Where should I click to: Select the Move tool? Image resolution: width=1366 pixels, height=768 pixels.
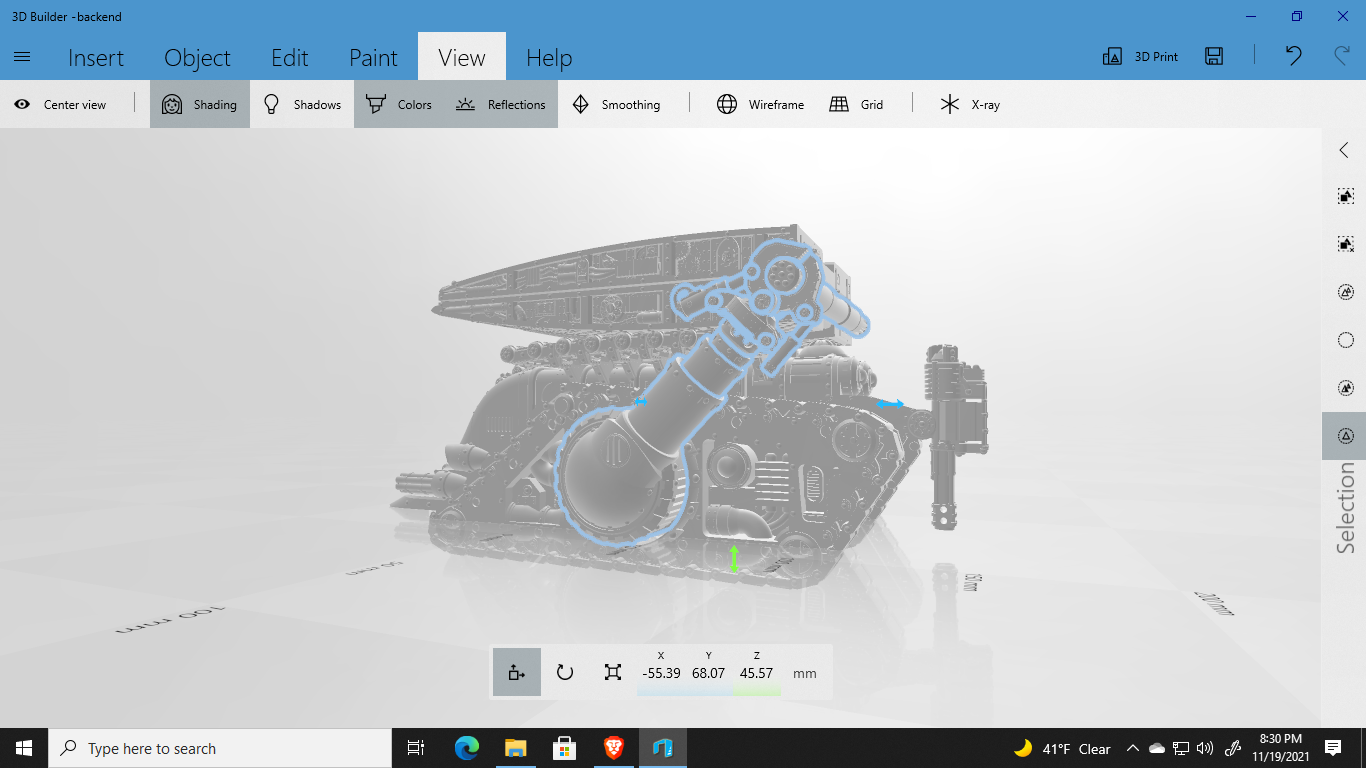click(517, 672)
